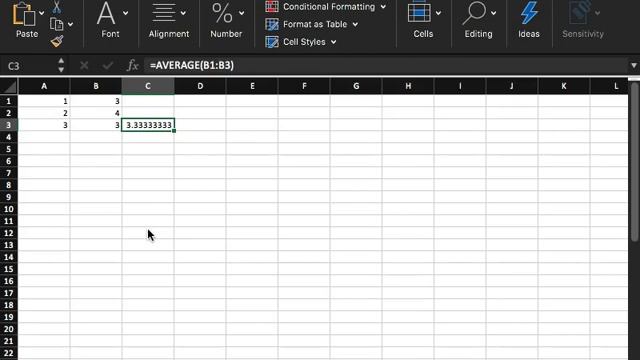Screen dimensions: 640x360
Task: Click cell C3 showing 3.33333333
Action: (x=148, y=125)
